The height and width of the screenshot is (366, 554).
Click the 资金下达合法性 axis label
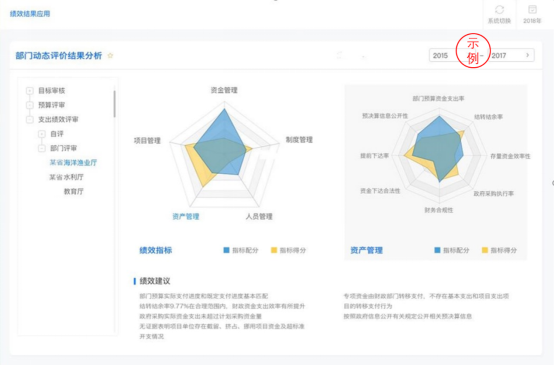380,191
